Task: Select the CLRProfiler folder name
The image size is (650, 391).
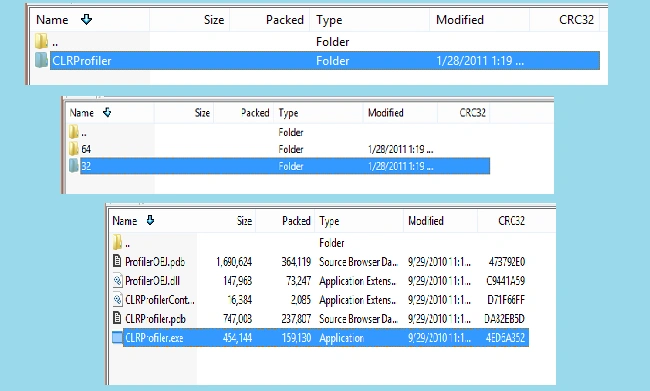Action: click(x=82, y=61)
